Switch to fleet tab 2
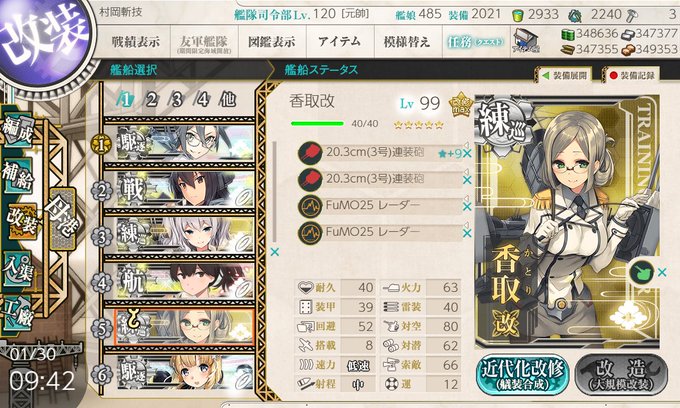680x408 pixels. (x=151, y=100)
